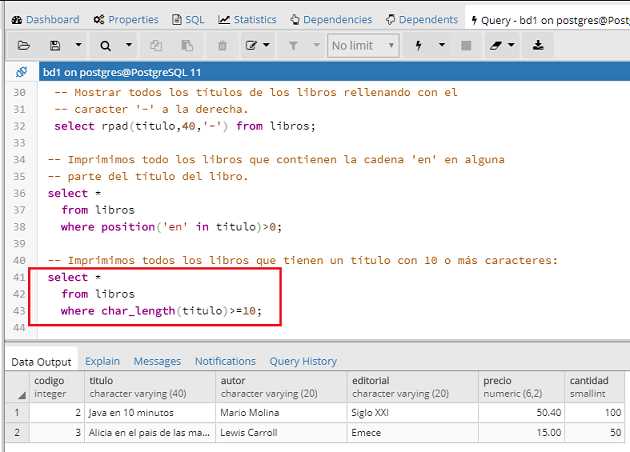Click the connection status icon

pos(21,72)
